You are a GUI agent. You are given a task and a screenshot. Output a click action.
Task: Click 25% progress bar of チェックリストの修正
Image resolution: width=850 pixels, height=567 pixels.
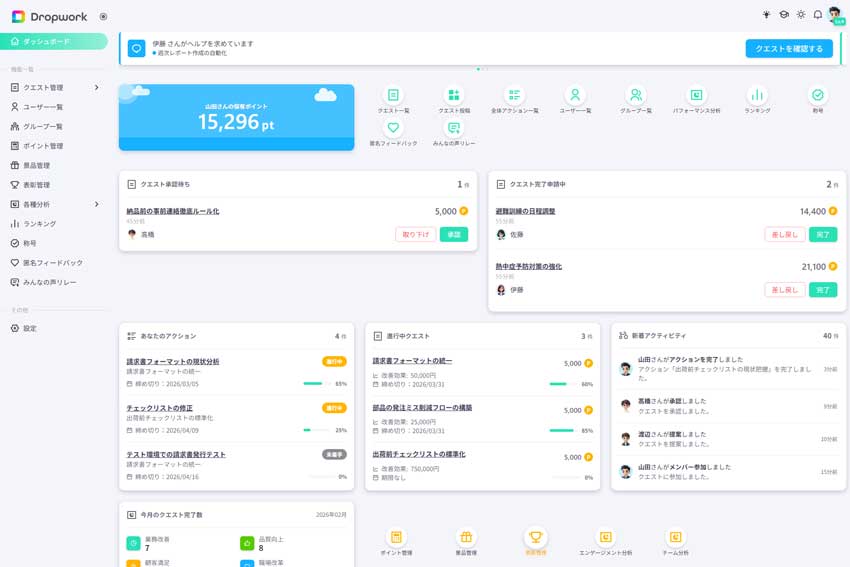click(317, 430)
